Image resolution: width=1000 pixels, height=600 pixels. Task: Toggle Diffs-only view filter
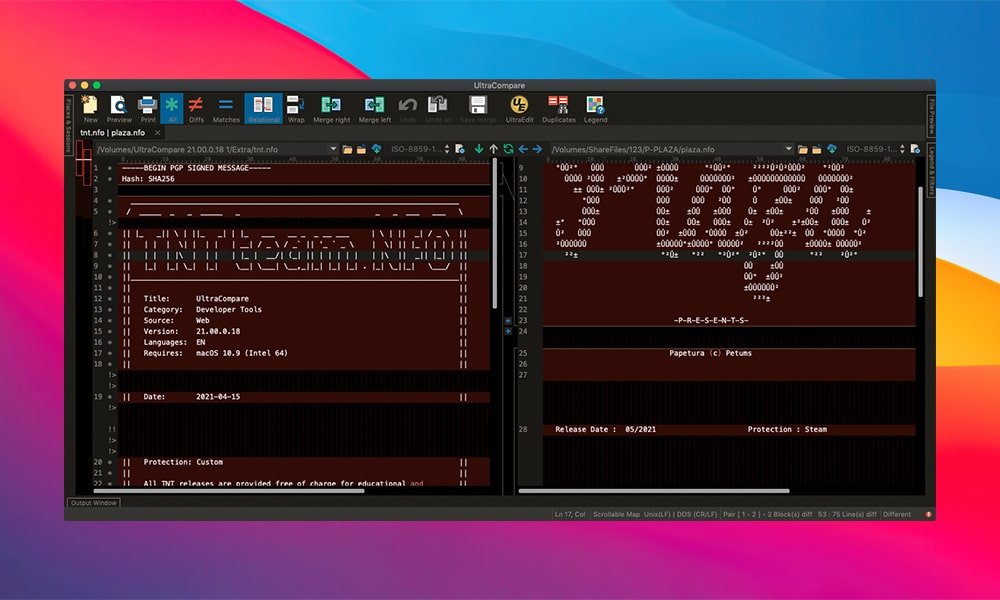196,105
